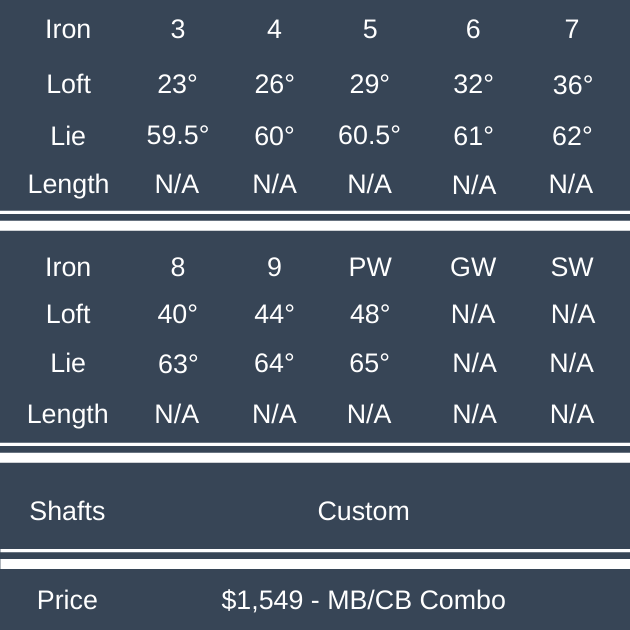This screenshot has height=630, width=630.
Task: Click the Price row label
Action: [x=67, y=600]
